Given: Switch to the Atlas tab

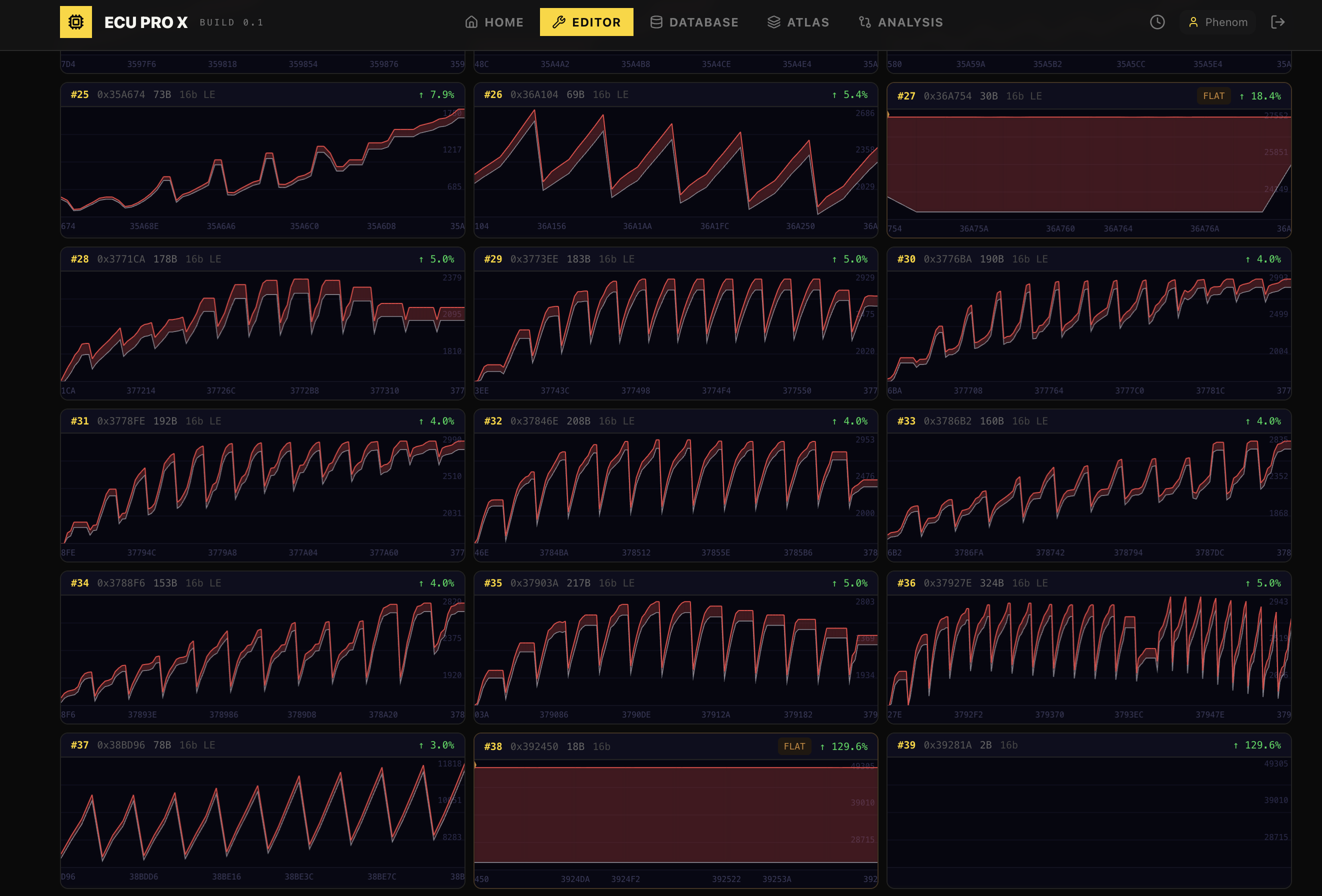Looking at the screenshot, I should pos(798,22).
